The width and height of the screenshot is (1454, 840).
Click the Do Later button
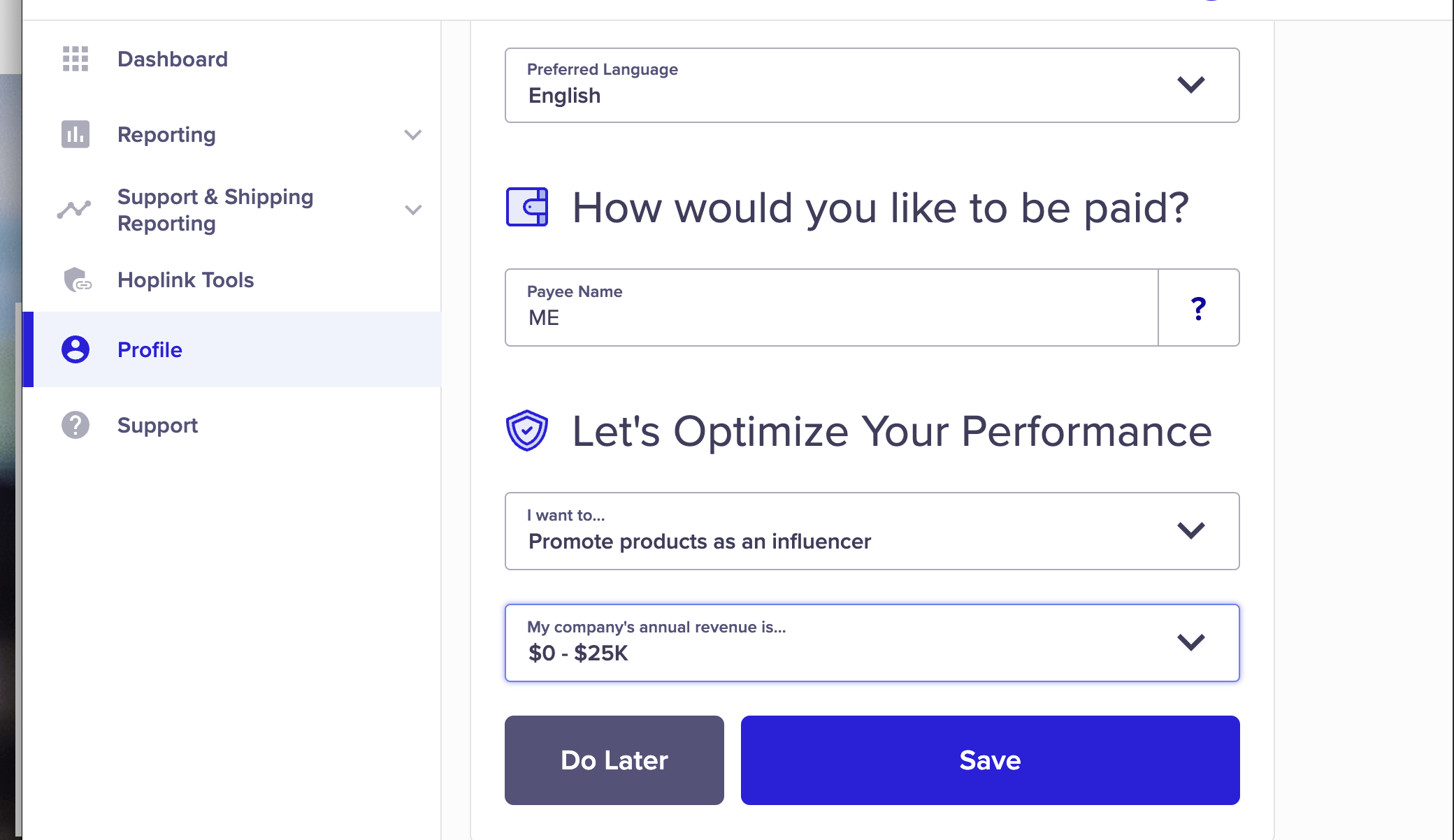[x=614, y=760]
